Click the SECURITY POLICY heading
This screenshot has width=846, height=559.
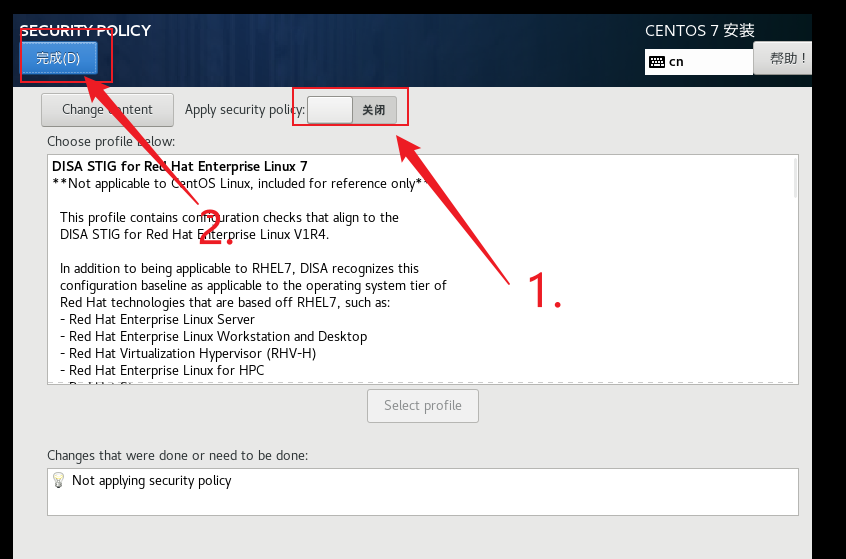[x=85, y=31]
